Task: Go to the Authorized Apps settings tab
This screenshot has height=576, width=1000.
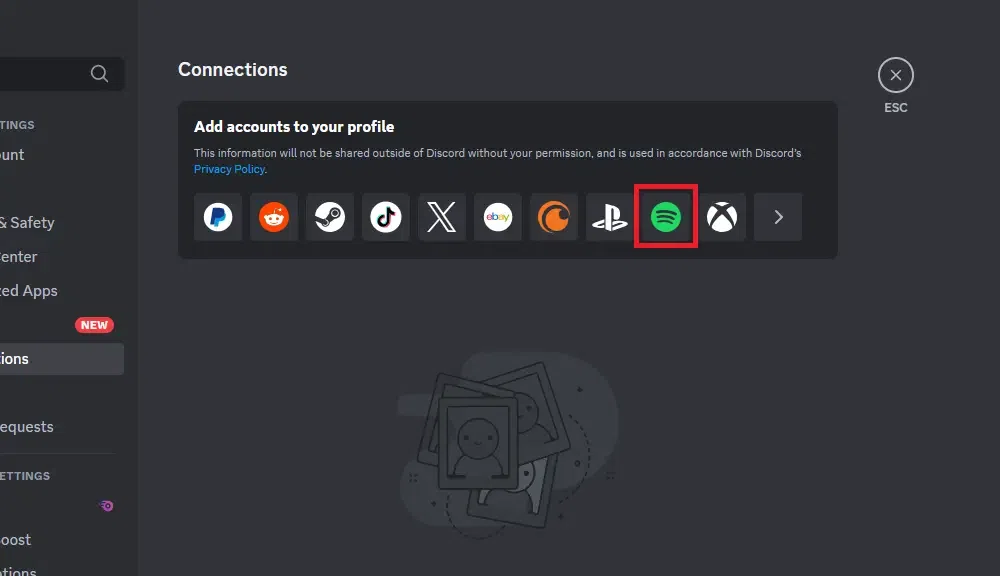Action: pyautogui.click(x=30, y=291)
